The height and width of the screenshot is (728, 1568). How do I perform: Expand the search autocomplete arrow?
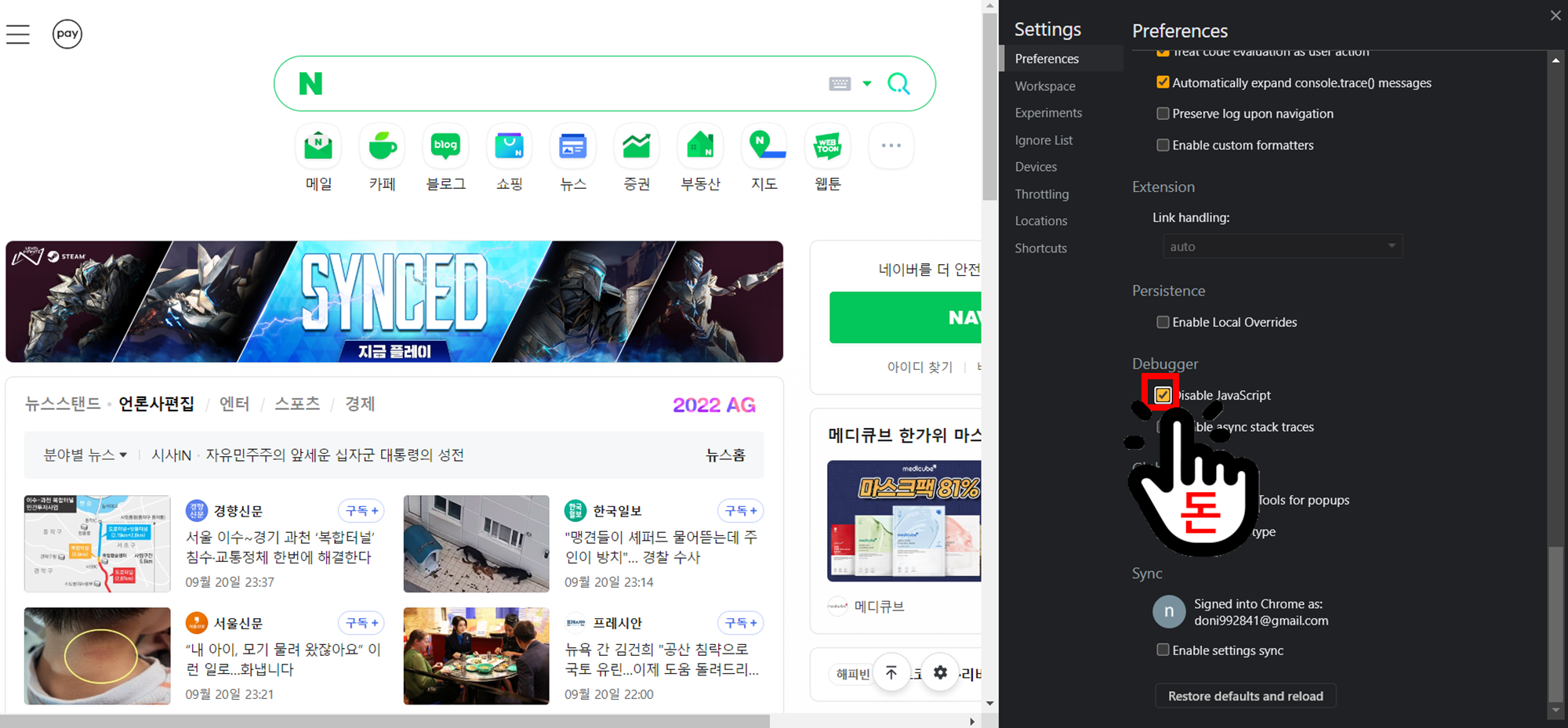point(867,83)
